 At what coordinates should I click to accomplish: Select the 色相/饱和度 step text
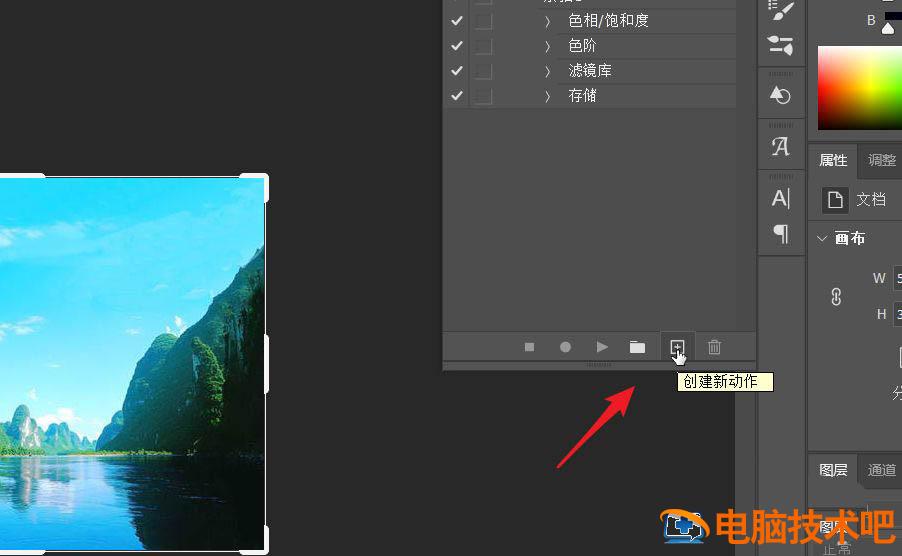click(609, 21)
